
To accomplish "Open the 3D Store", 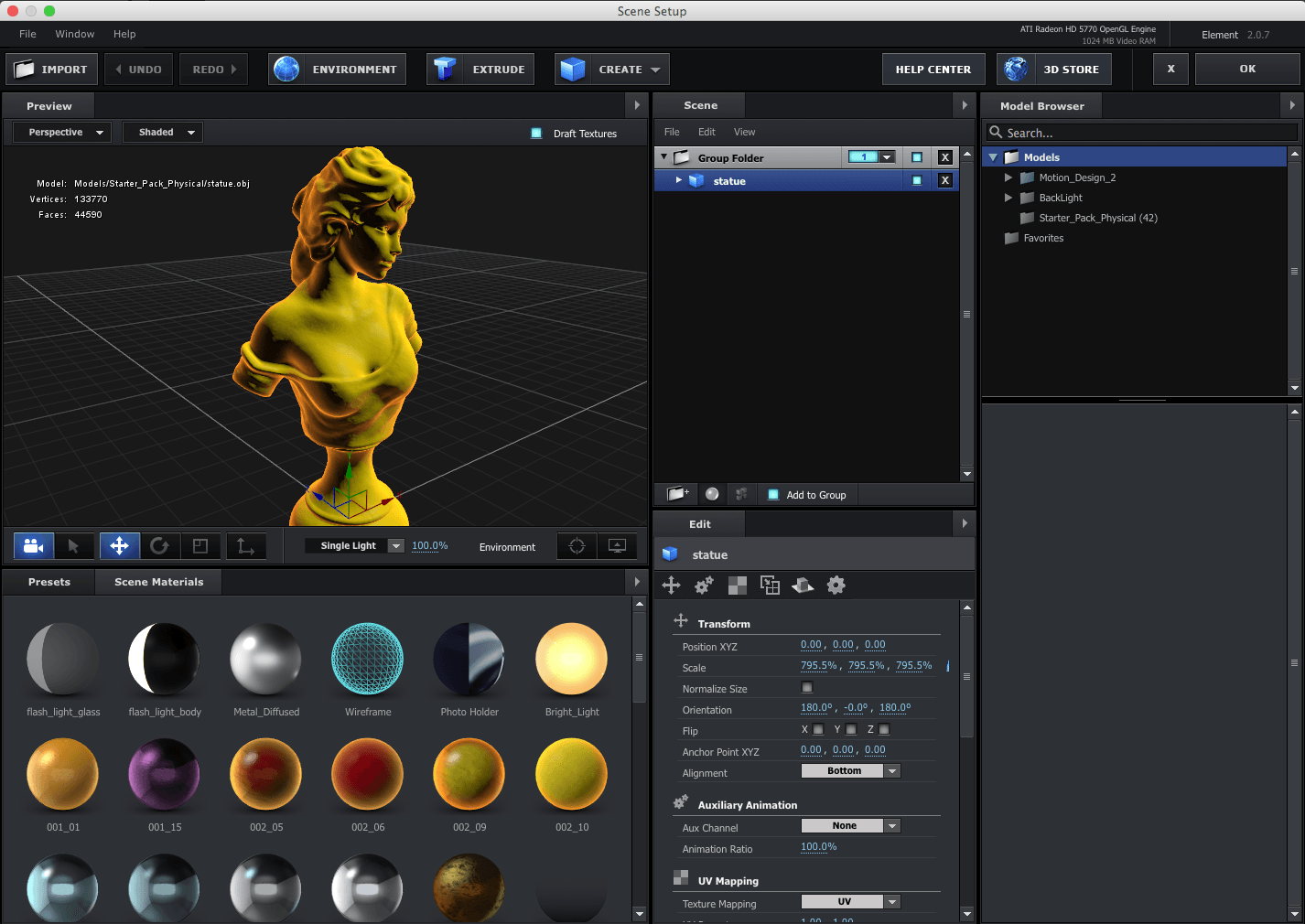I will pyautogui.click(x=1053, y=70).
